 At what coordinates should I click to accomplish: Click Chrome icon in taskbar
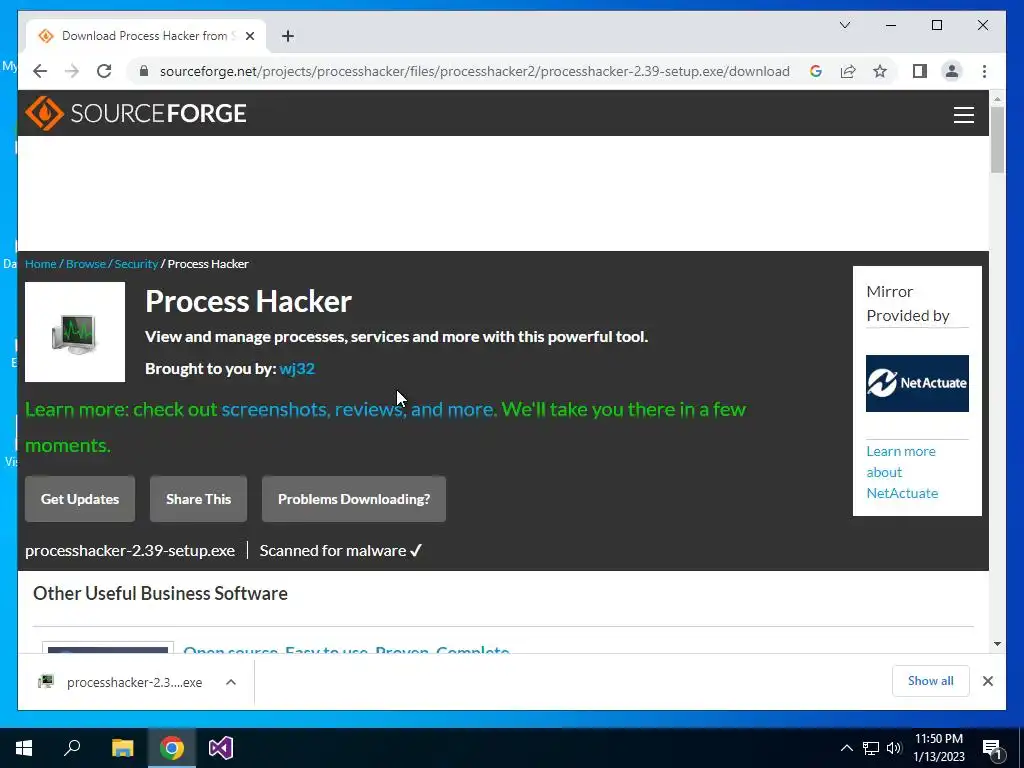(172, 748)
